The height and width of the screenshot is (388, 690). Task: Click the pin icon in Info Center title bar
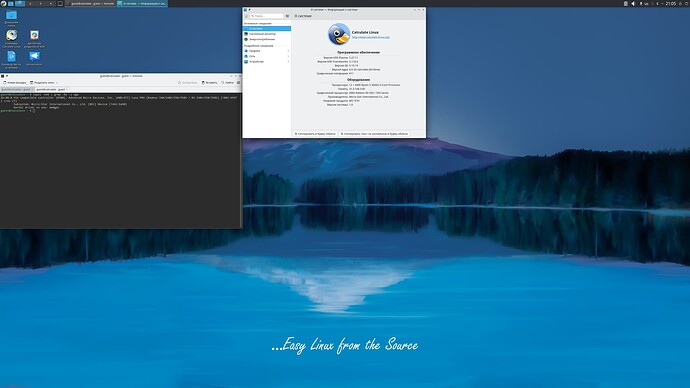pyautogui.click(x=249, y=10)
